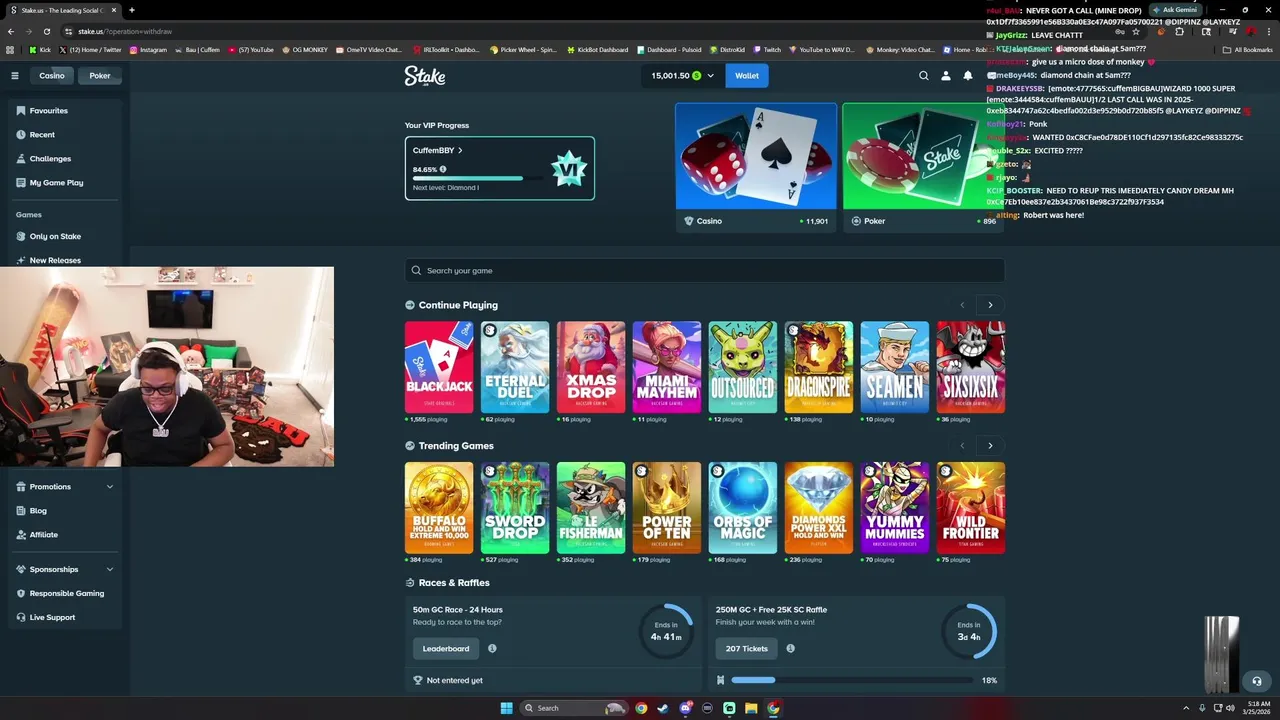Switch to the Casino tab

[x=51, y=76]
